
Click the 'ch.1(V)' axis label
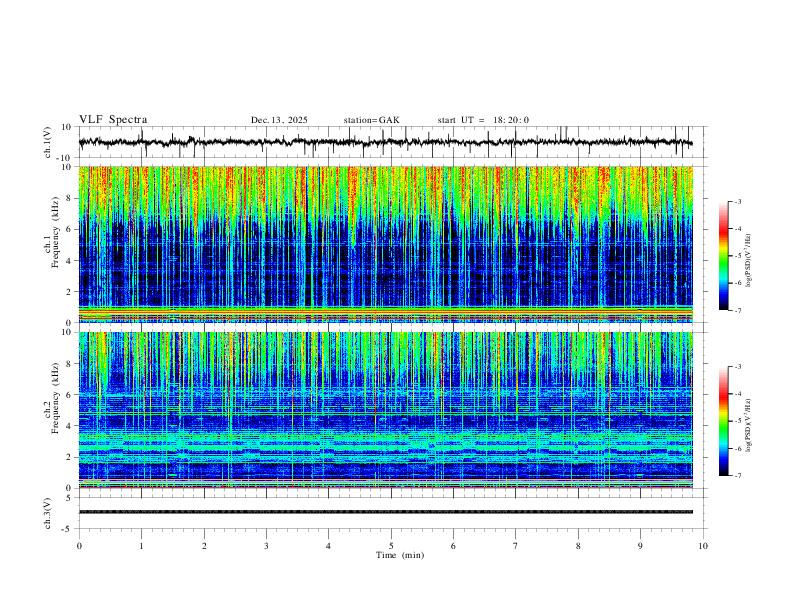tap(48, 142)
